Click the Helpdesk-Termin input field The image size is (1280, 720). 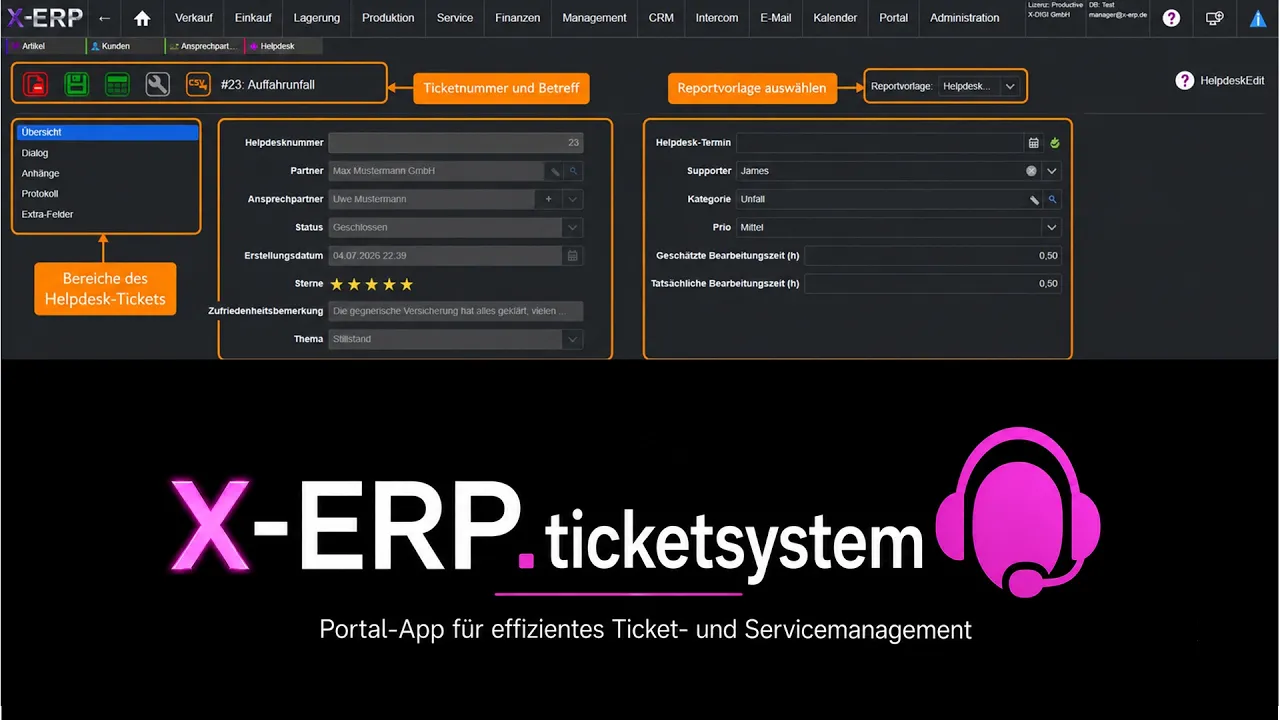[880, 143]
